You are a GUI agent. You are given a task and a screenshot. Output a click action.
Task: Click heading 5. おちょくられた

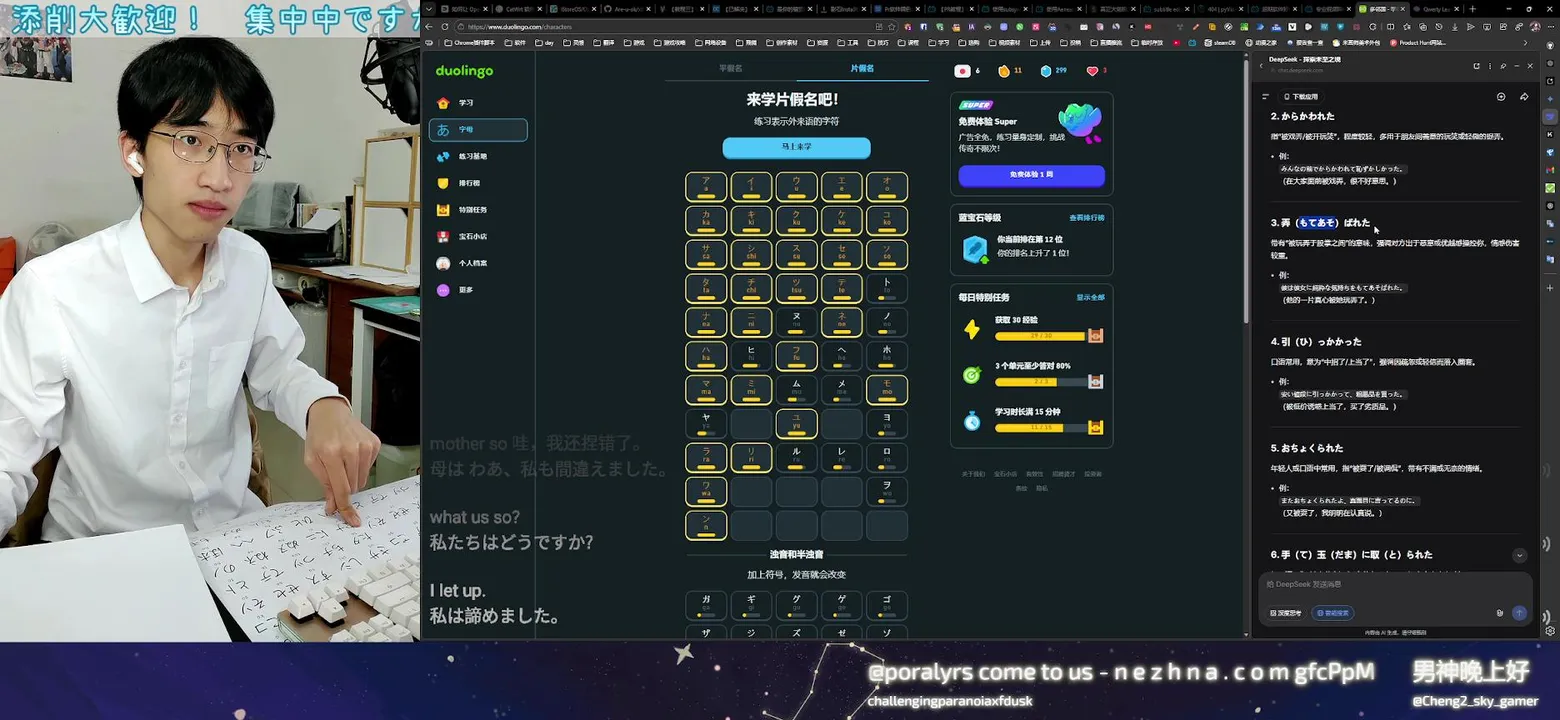[1307, 448]
